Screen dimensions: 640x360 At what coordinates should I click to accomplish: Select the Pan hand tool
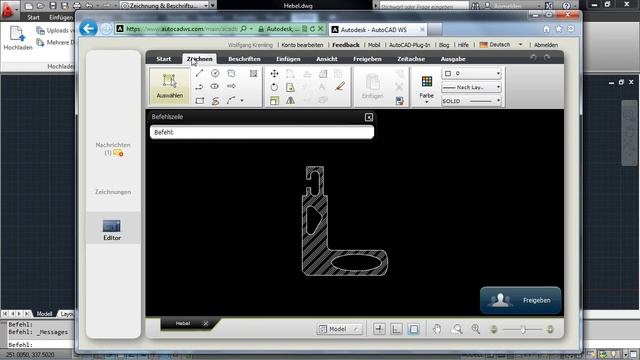point(437,329)
